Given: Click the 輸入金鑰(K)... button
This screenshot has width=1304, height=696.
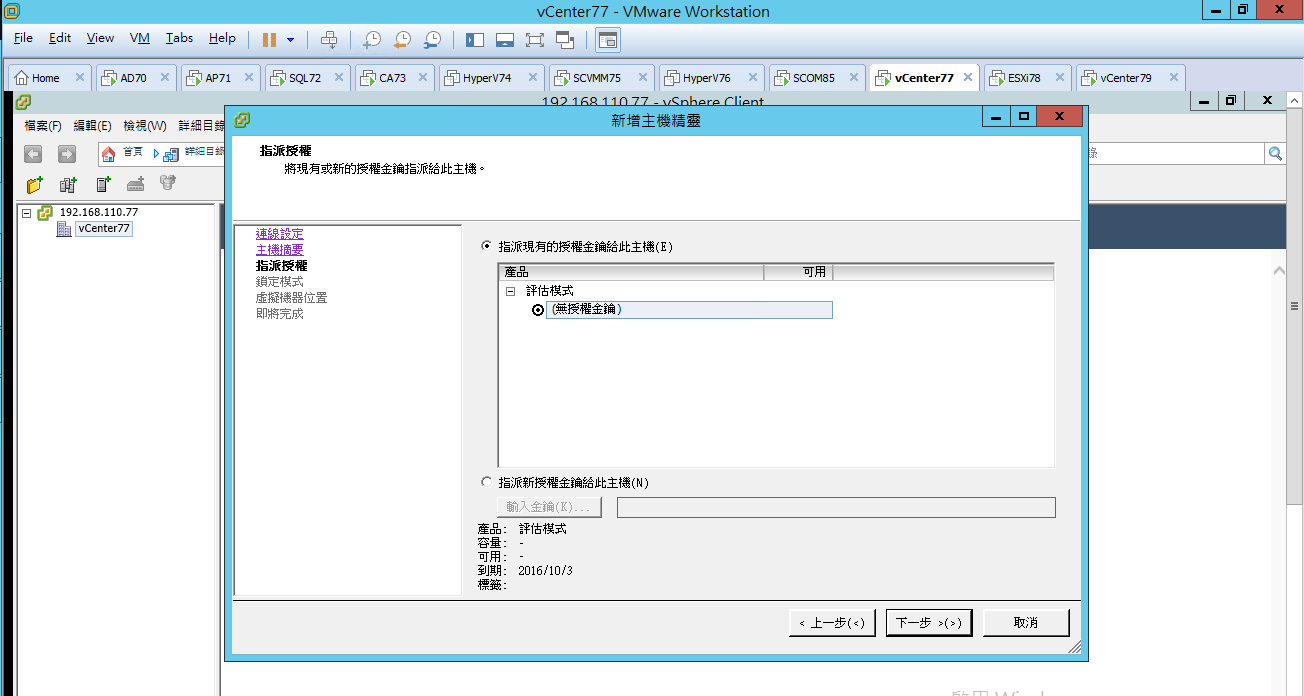Looking at the screenshot, I should (549, 507).
